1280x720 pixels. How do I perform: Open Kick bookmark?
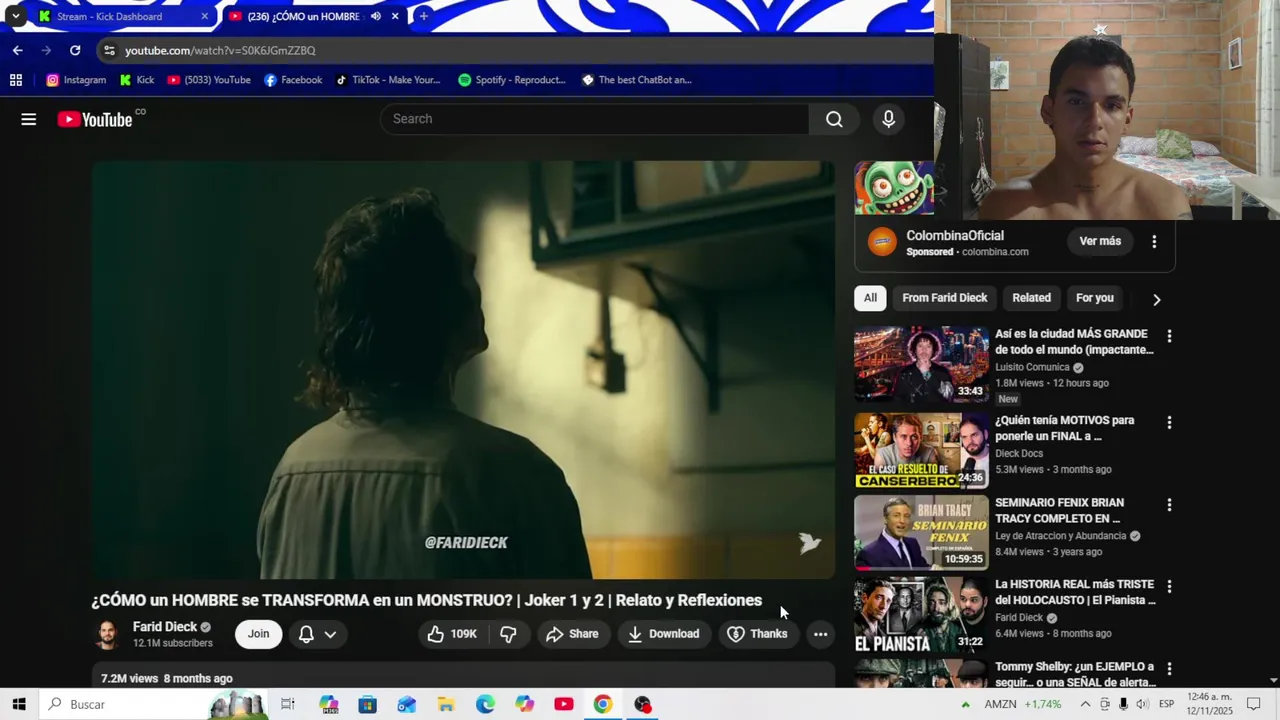click(x=137, y=80)
